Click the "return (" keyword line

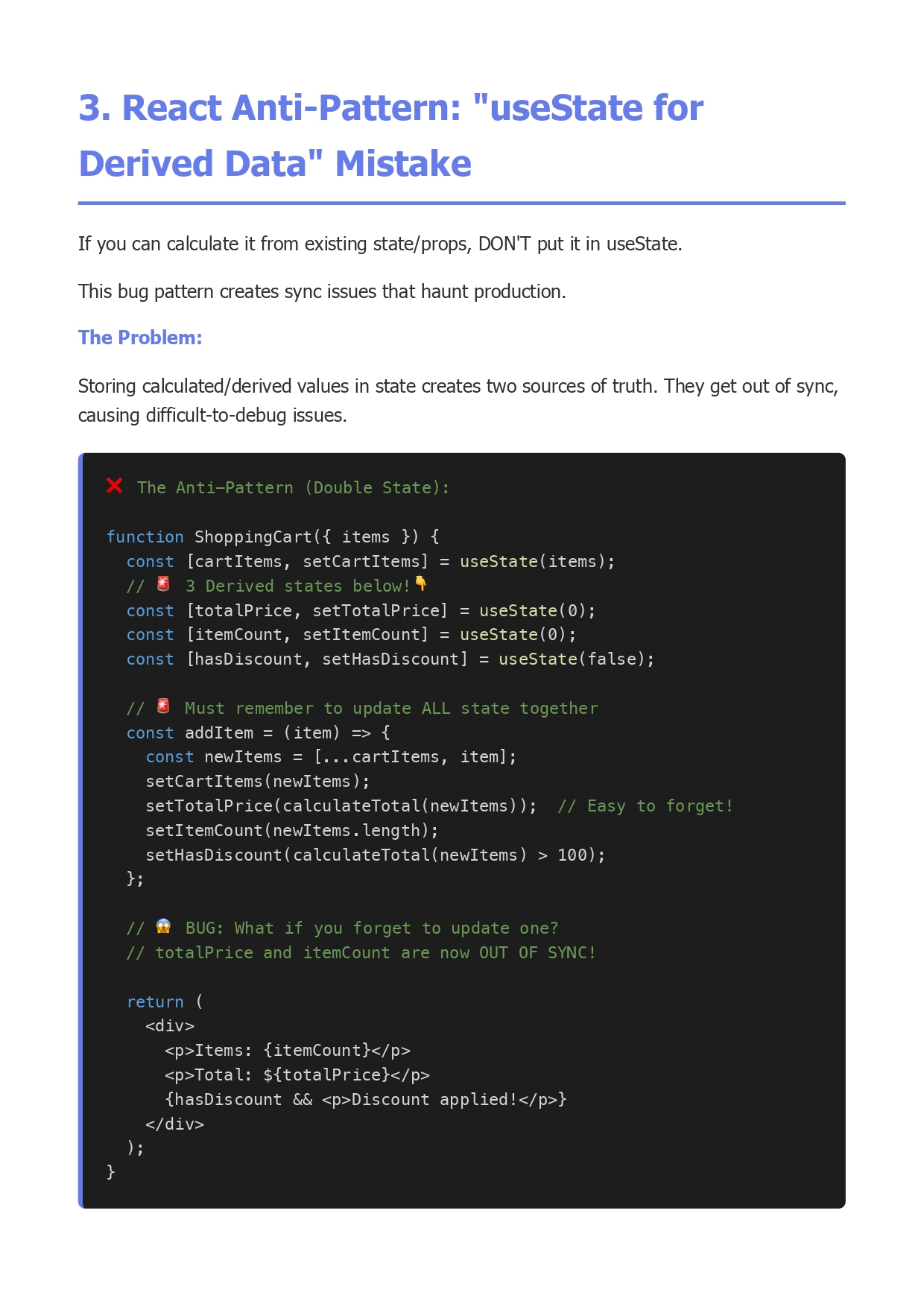pos(165,1001)
